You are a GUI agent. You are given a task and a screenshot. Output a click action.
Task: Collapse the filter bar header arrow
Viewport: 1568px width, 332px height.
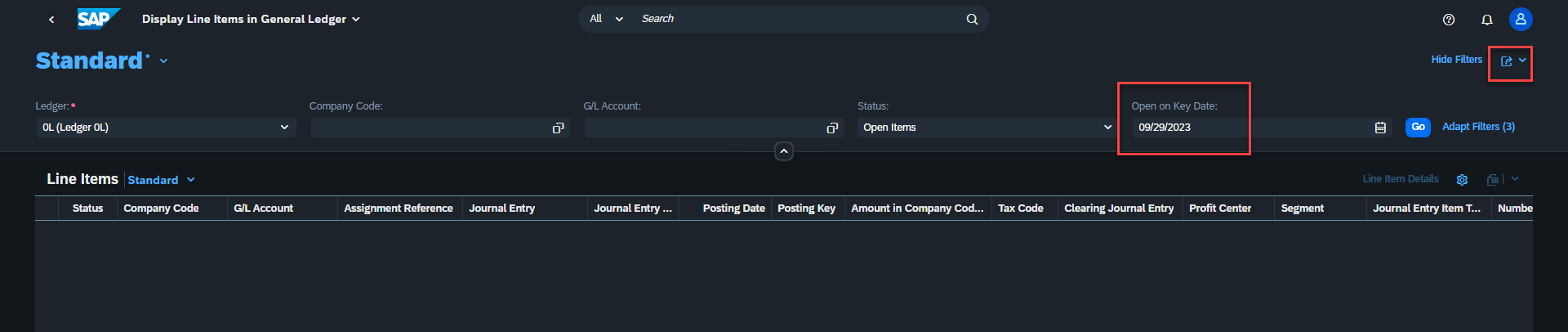(x=784, y=151)
